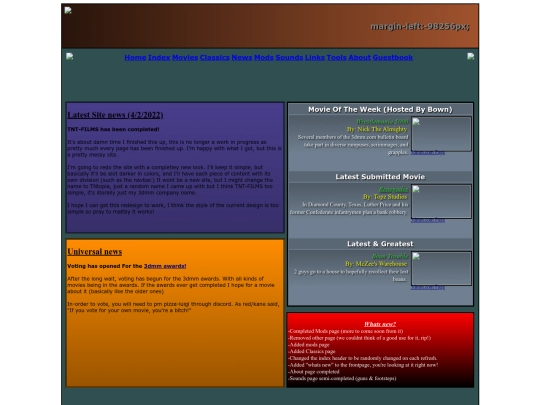Open the Tools navigation link
Image resolution: width=540 pixels, height=405 pixels.
(x=336, y=58)
